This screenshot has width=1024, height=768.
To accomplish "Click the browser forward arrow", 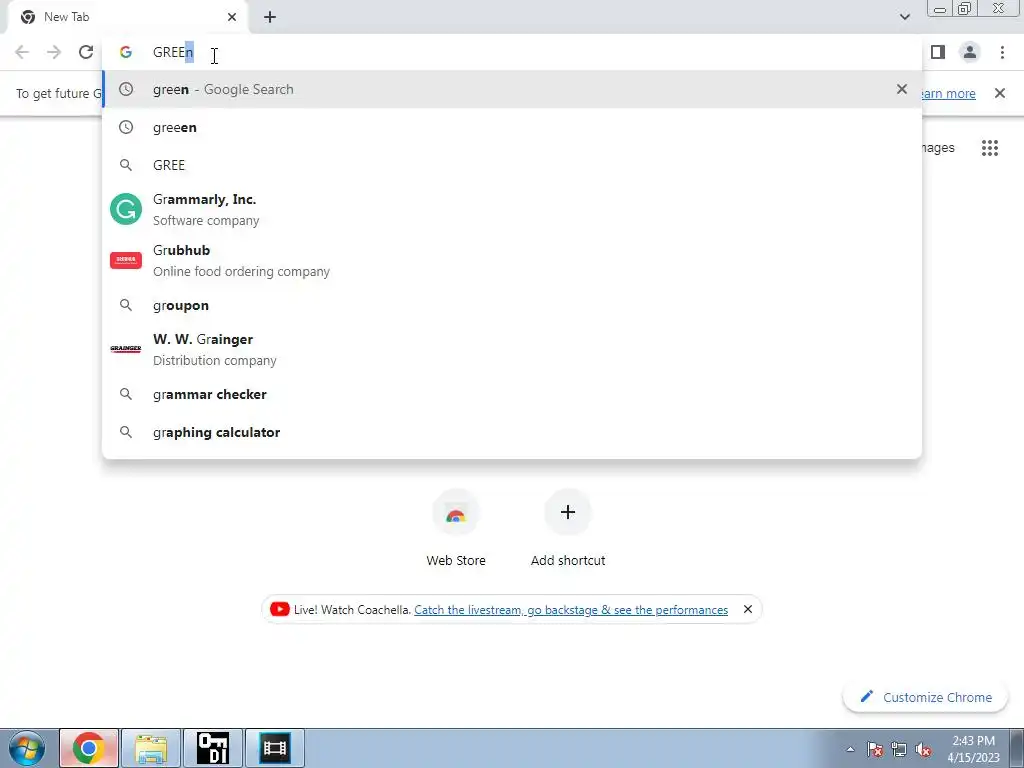I will [54, 52].
